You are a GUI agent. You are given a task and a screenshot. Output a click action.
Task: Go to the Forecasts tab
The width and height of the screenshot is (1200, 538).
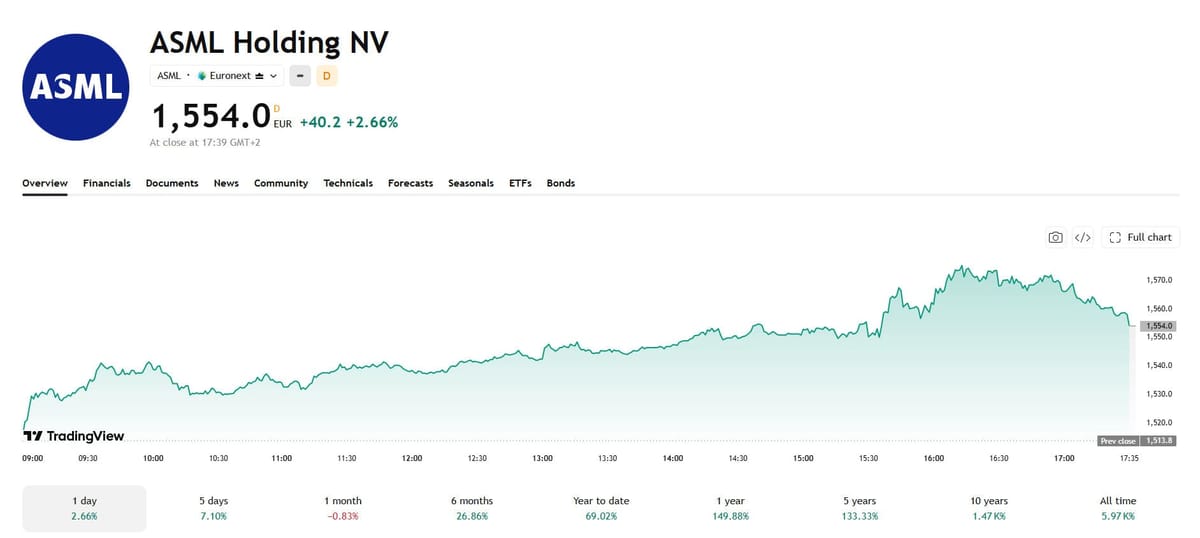[x=410, y=183]
